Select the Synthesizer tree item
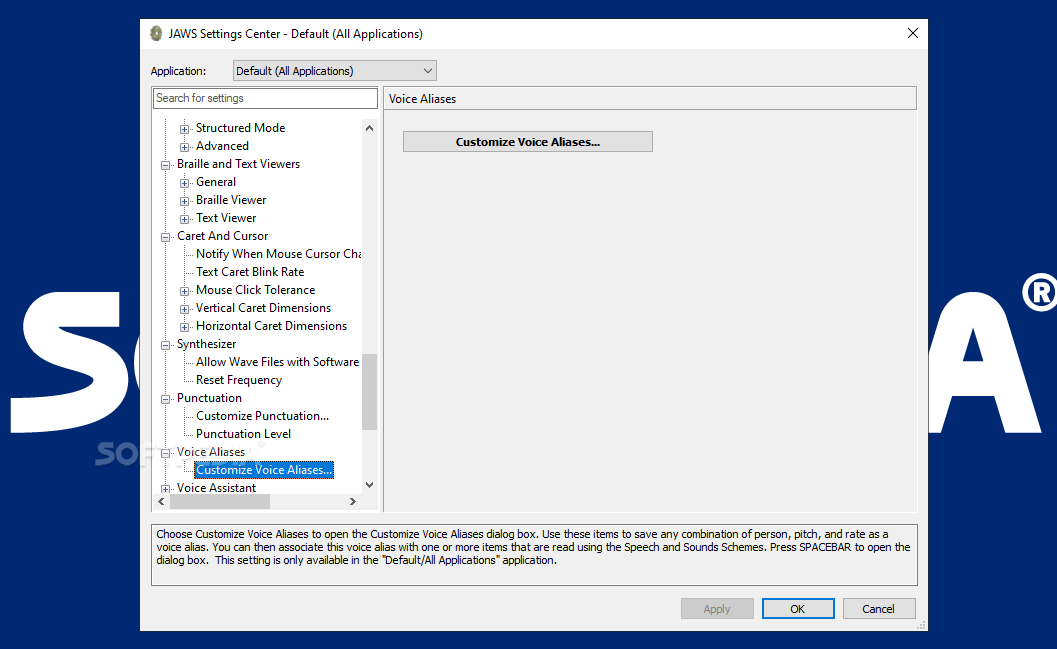Viewport: 1057px width, 649px height. 206,344
